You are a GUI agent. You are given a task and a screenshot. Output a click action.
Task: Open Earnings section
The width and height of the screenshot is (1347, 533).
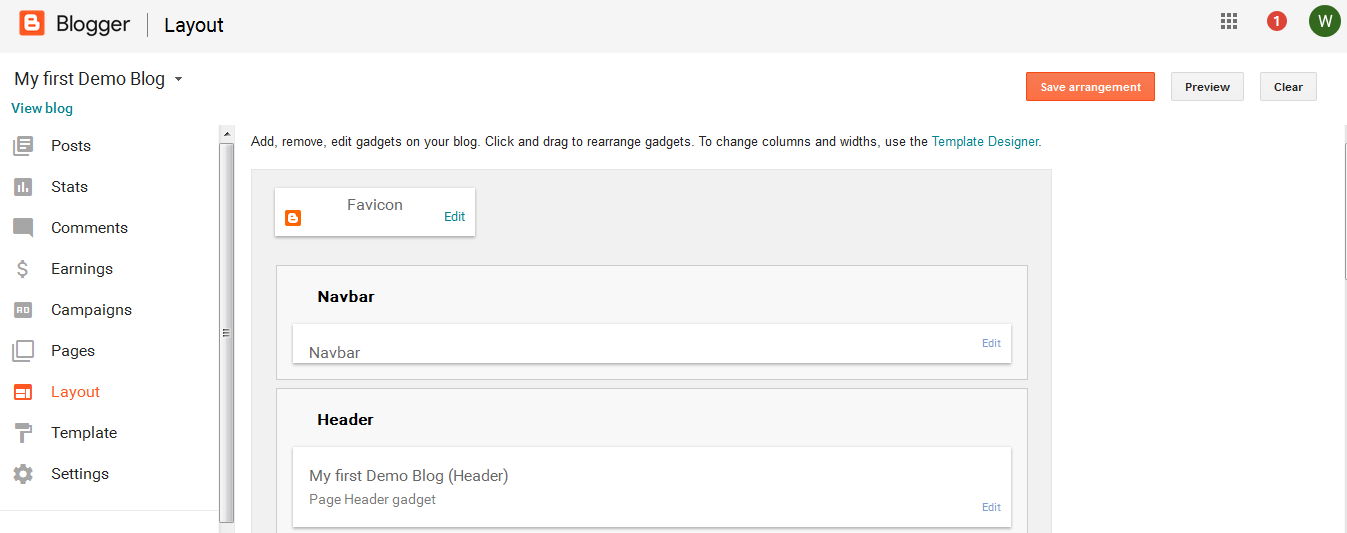82,269
